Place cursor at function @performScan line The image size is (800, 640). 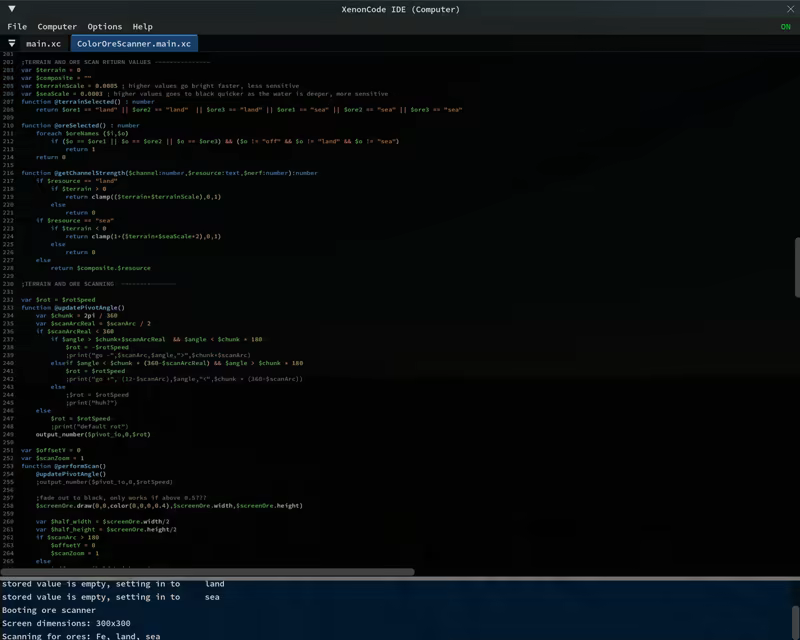[64, 466]
